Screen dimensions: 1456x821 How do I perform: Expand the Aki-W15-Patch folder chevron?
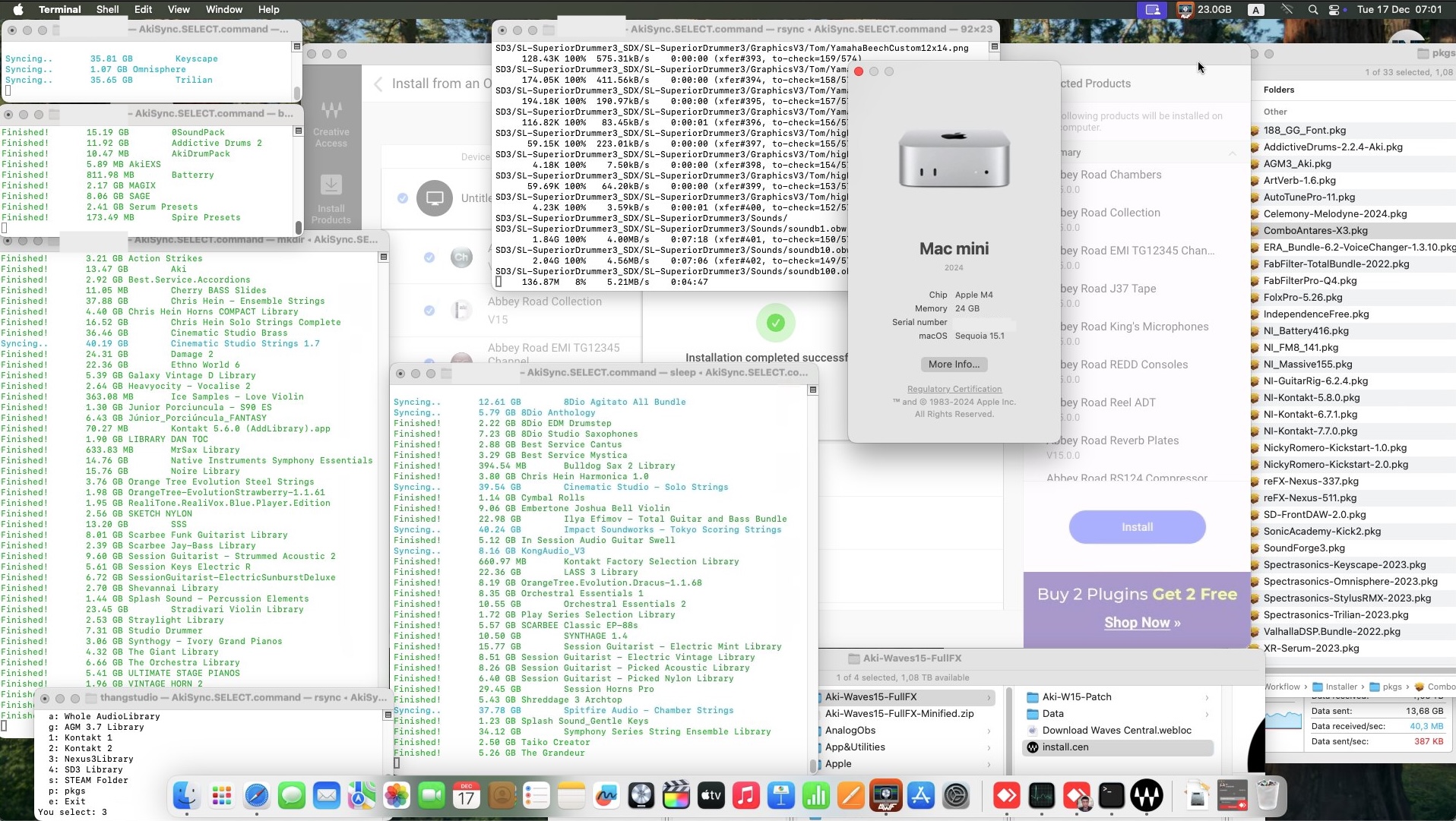(1206, 696)
